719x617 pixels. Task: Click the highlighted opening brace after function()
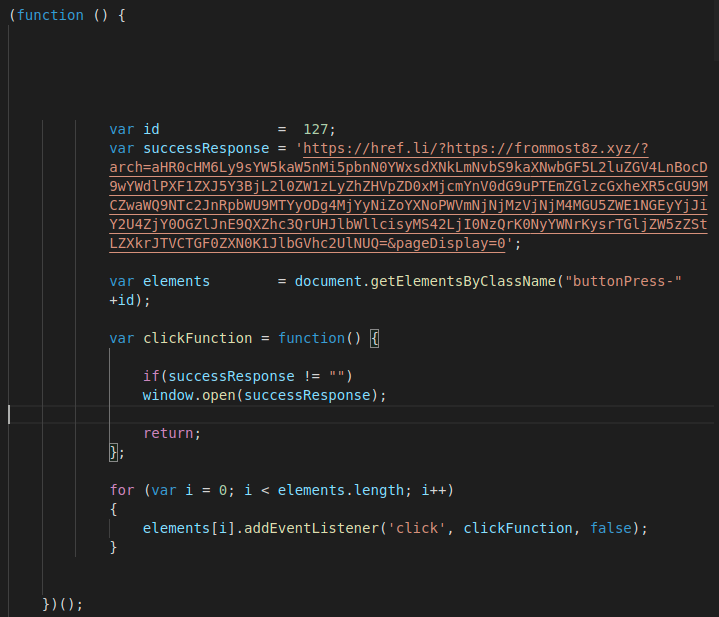375,338
